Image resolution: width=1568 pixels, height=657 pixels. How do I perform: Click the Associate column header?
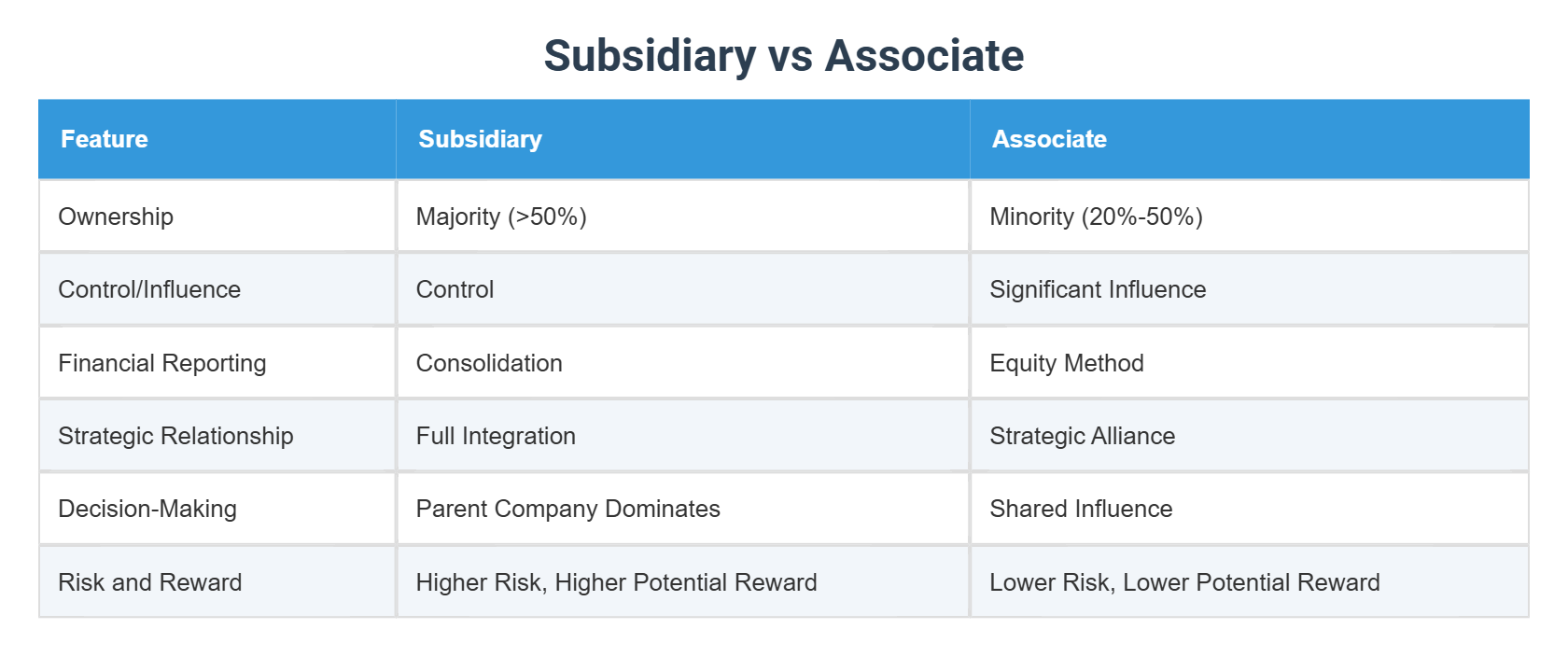[1049, 139]
